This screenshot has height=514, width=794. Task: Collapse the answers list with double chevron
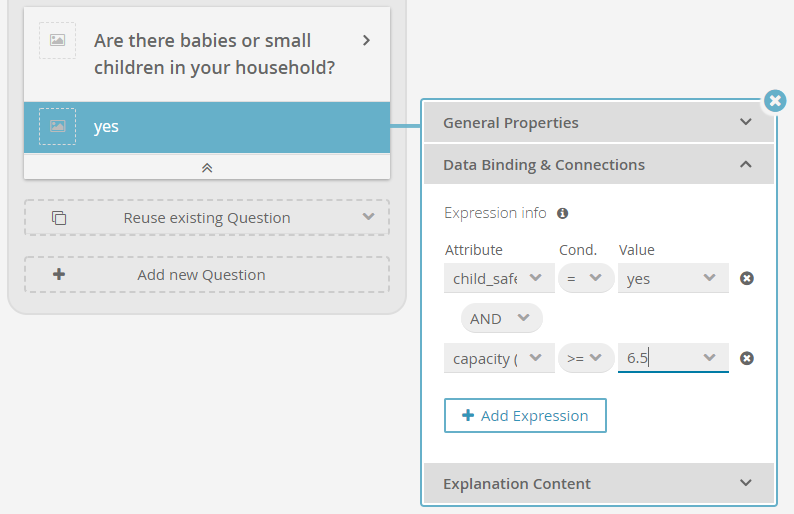click(207, 168)
